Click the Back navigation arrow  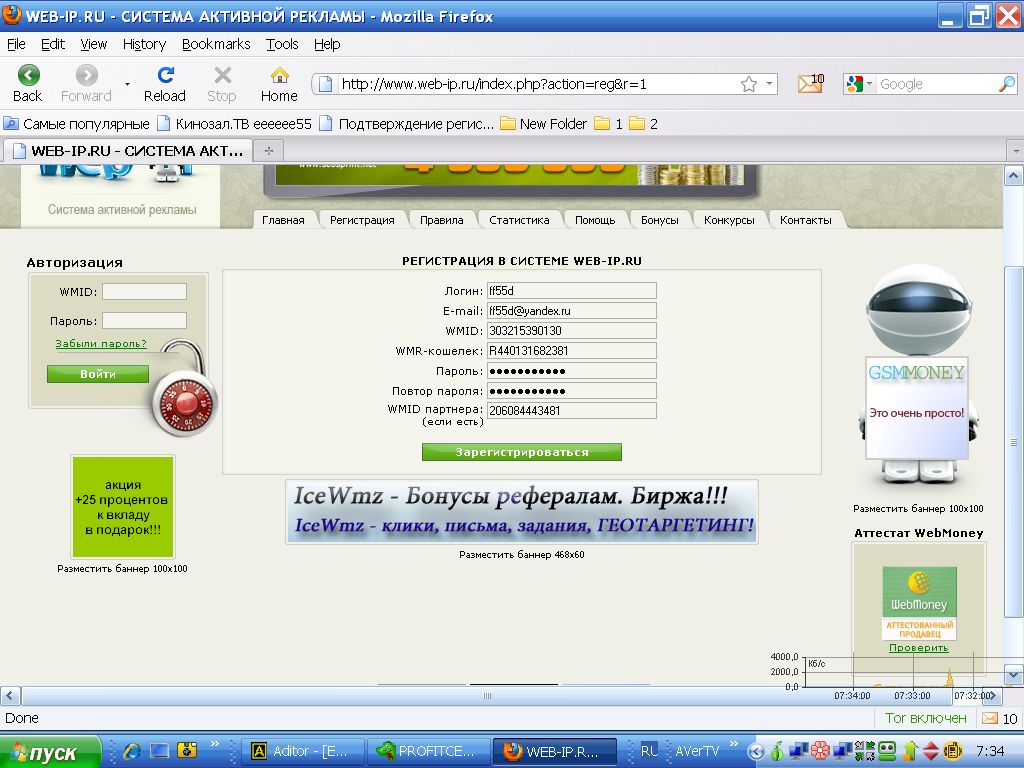coord(28,76)
